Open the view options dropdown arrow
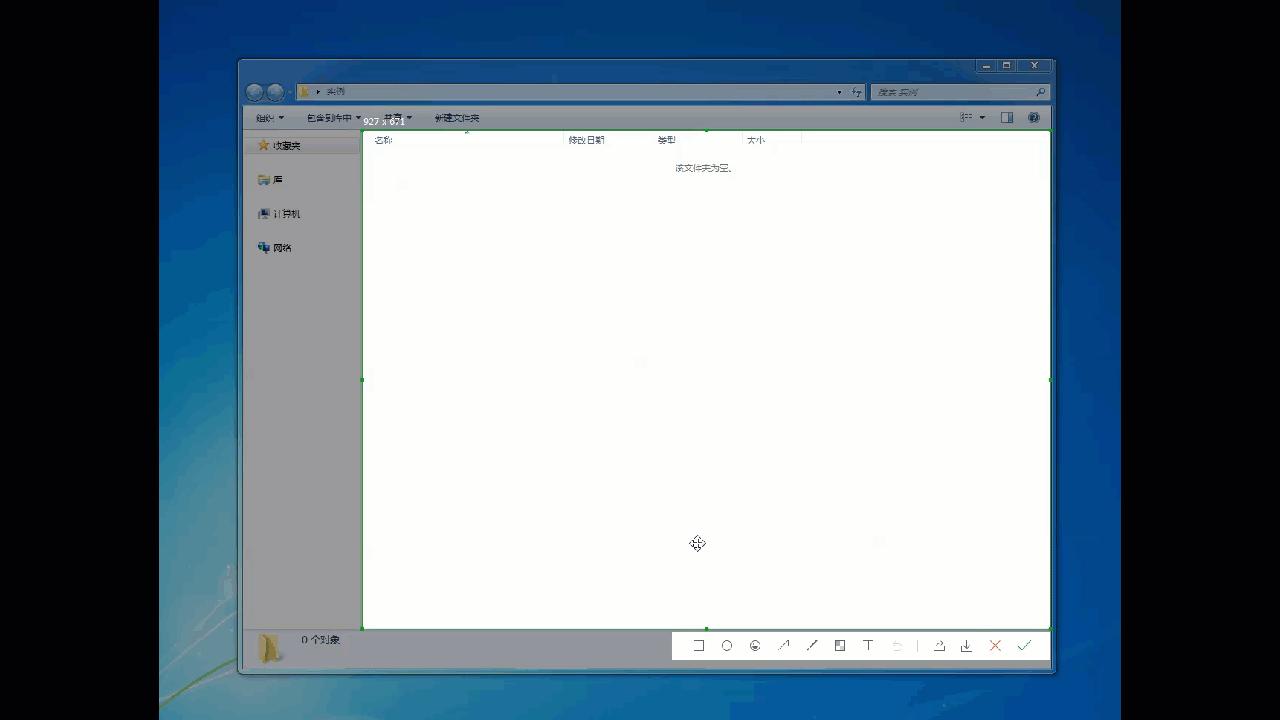Image resolution: width=1280 pixels, height=720 pixels. (982, 118)
